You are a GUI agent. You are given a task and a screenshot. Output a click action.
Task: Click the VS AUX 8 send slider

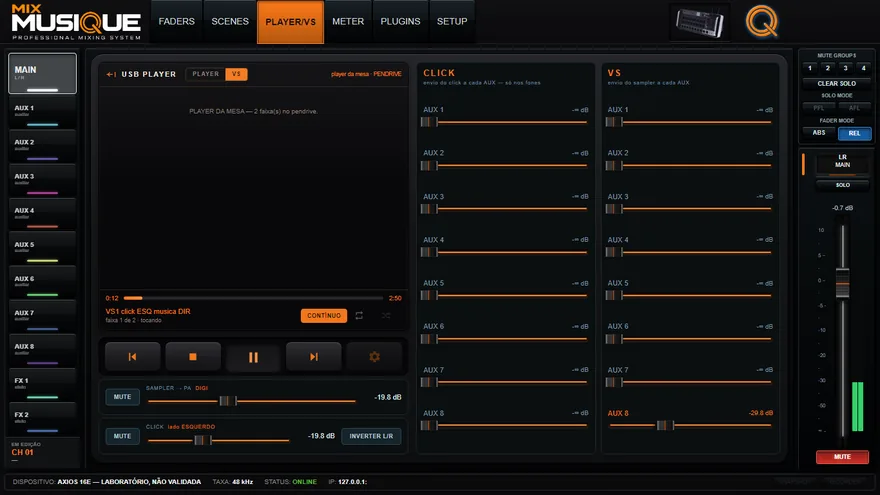point(690,425)
